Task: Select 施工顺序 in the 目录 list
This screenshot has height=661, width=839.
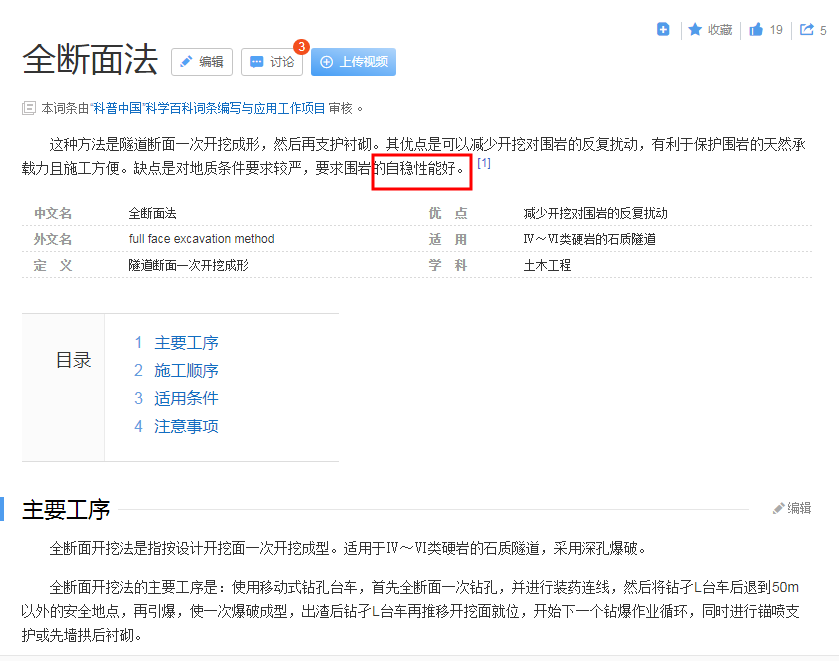Action: pyautogui.click(x=186, y=371)
